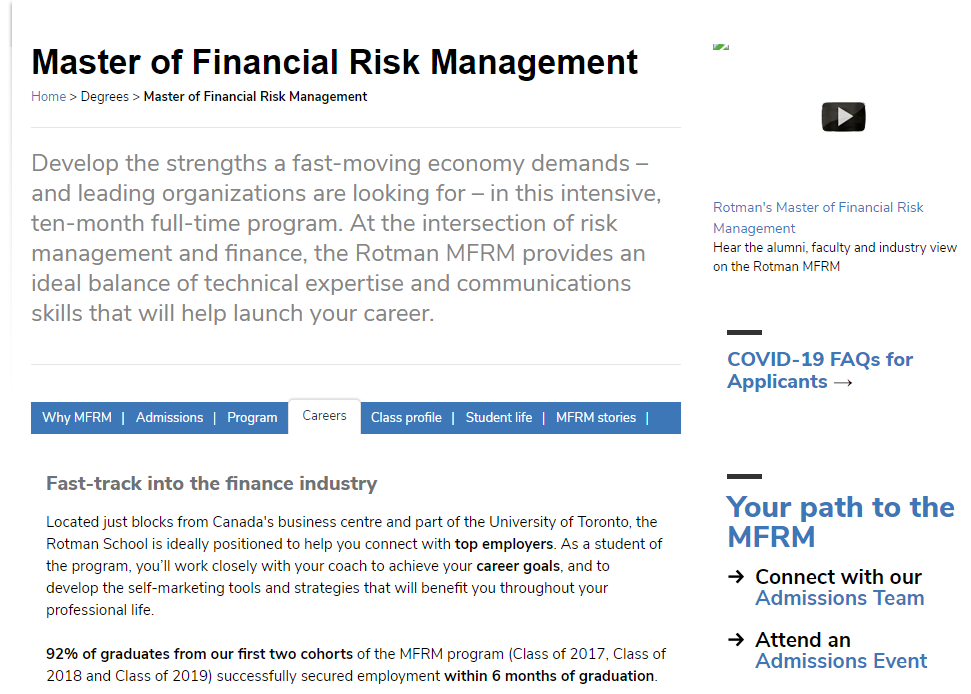Click the arrow beside Attend an Admissions Event

coord(736,639)
